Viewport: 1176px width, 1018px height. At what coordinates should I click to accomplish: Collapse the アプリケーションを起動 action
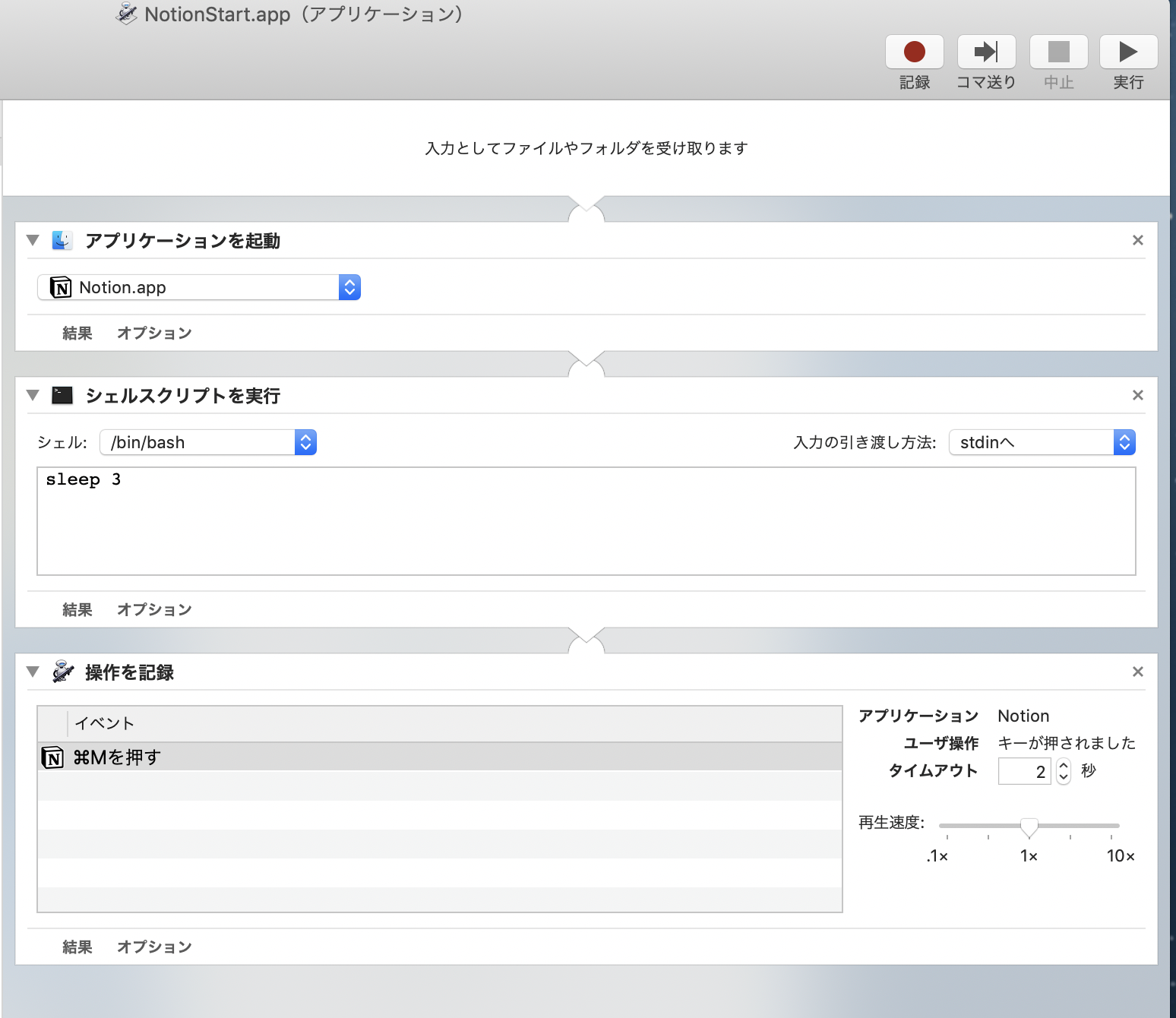pyautogui.click(x=33, y=240)
